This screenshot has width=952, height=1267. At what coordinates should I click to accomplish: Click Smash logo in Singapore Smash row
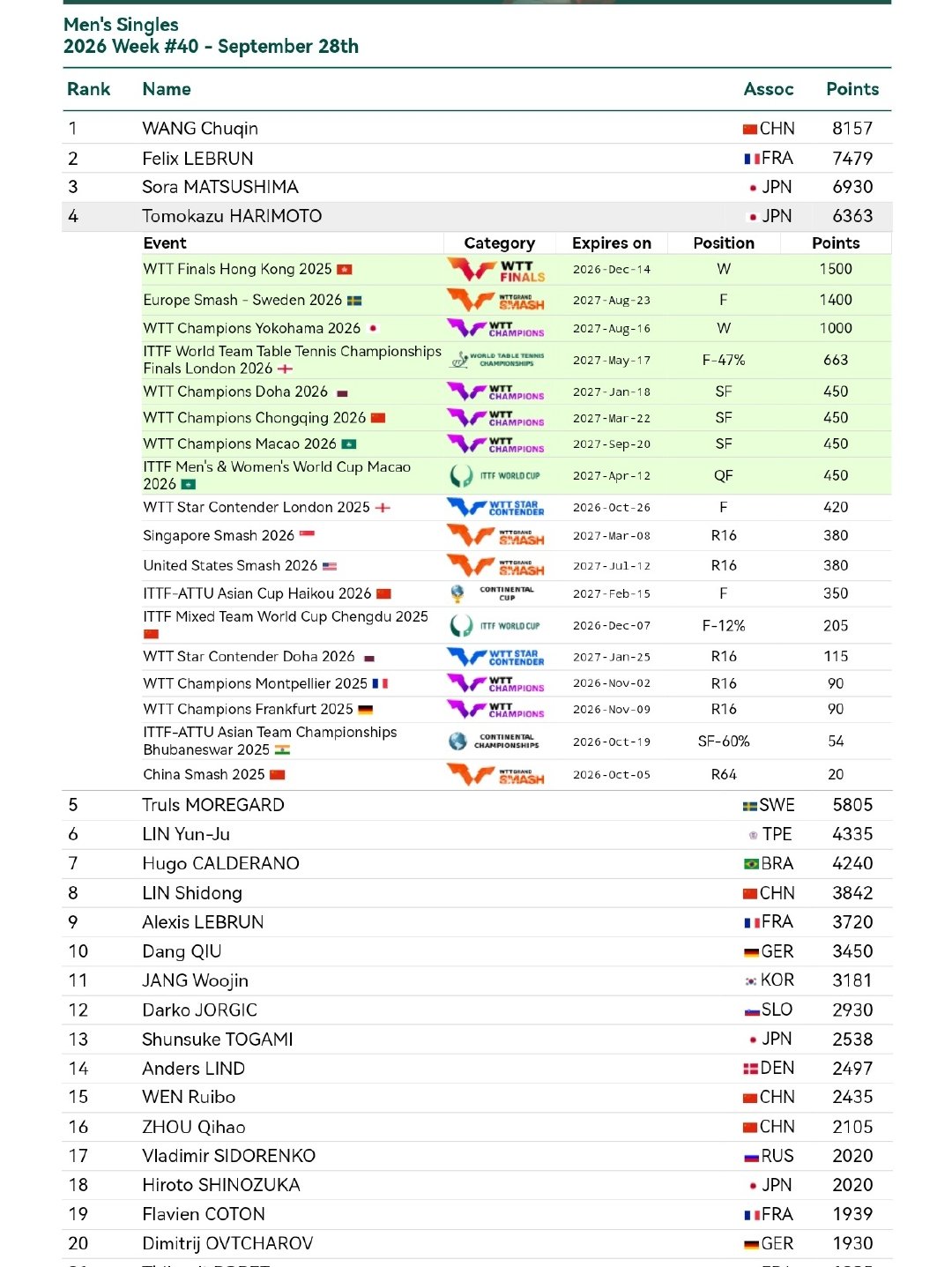click(496, 535)
